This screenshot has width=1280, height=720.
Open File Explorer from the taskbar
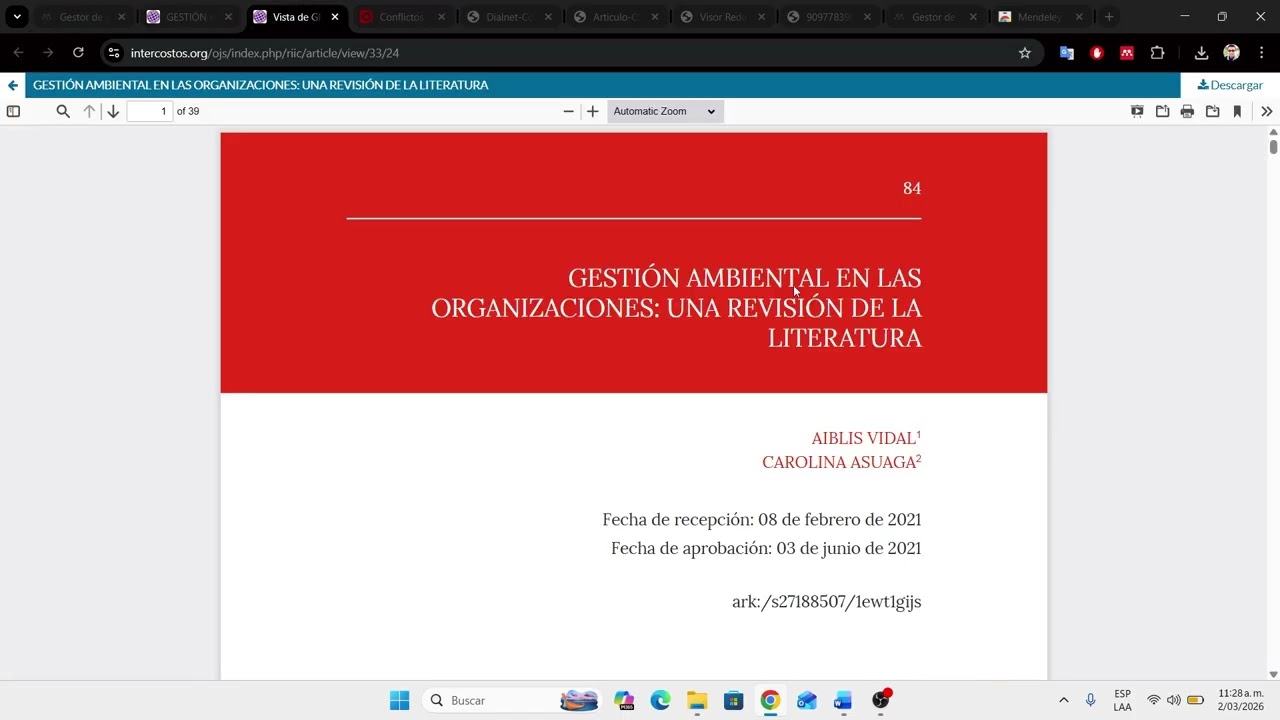pos(697,700)
